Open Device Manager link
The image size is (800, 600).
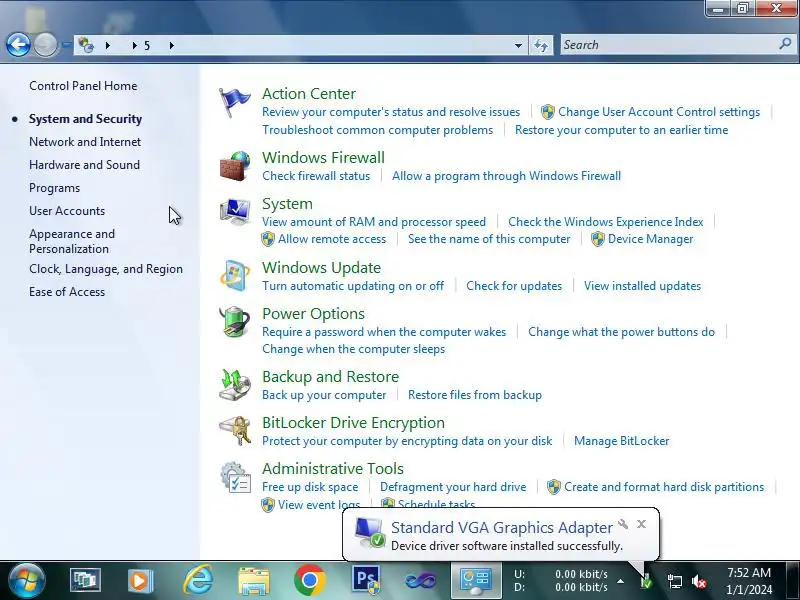651,239
